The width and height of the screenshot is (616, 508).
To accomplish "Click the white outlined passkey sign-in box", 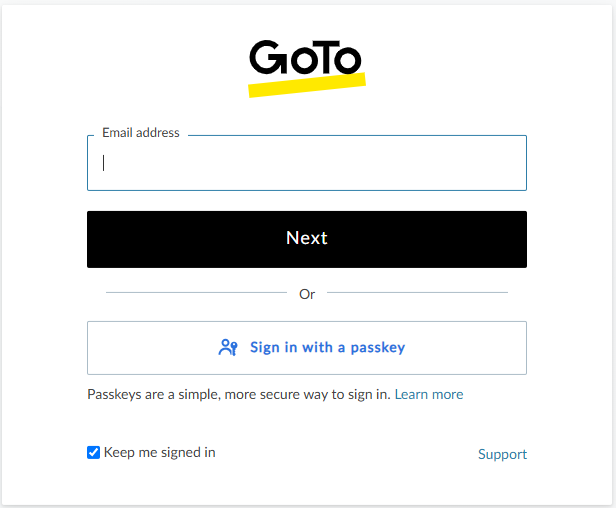I will [x=307, y=348].
